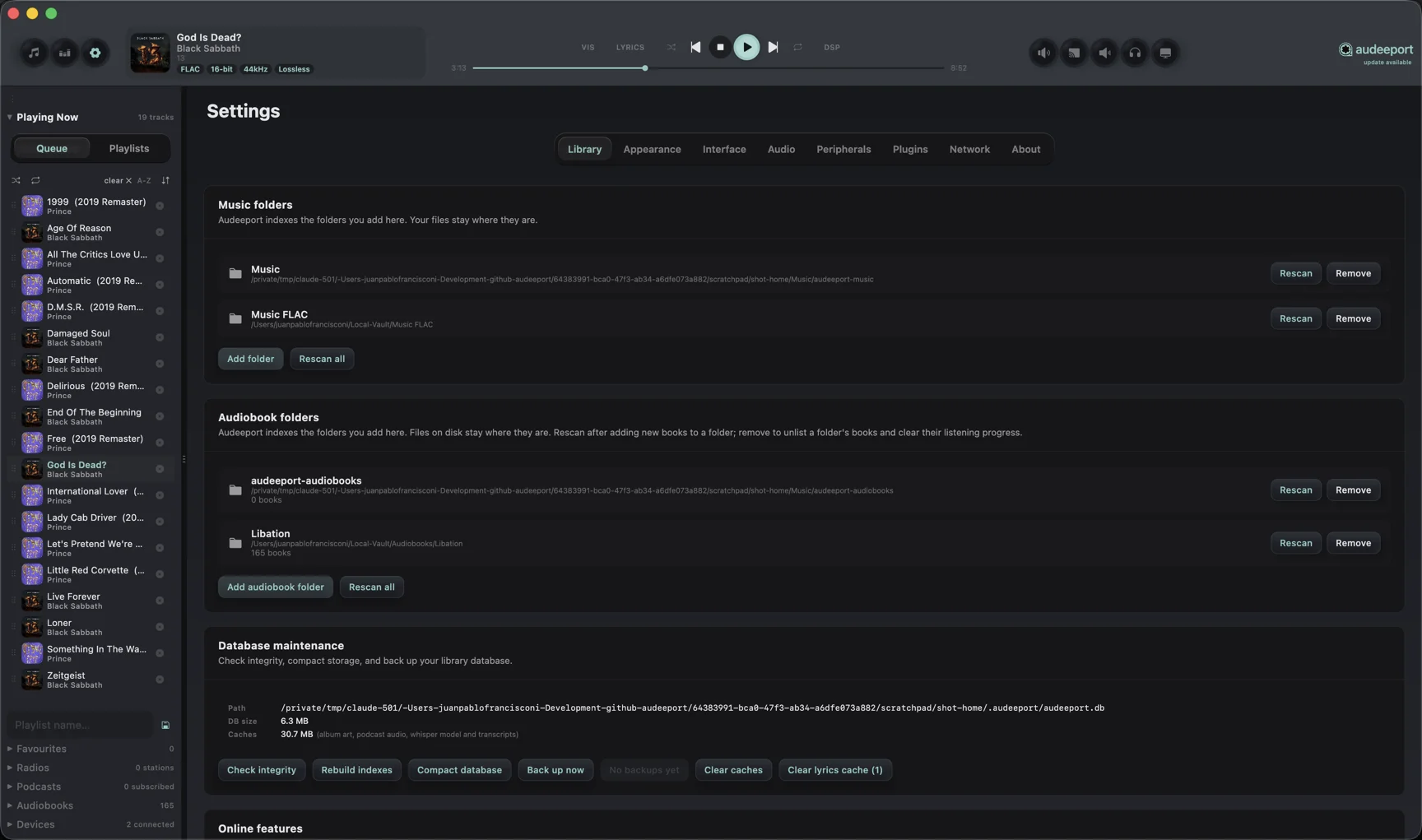Viewport: 1422px width, 840px height.
Task: Rescan the Music folder
Action: [x=1295, y=273]
